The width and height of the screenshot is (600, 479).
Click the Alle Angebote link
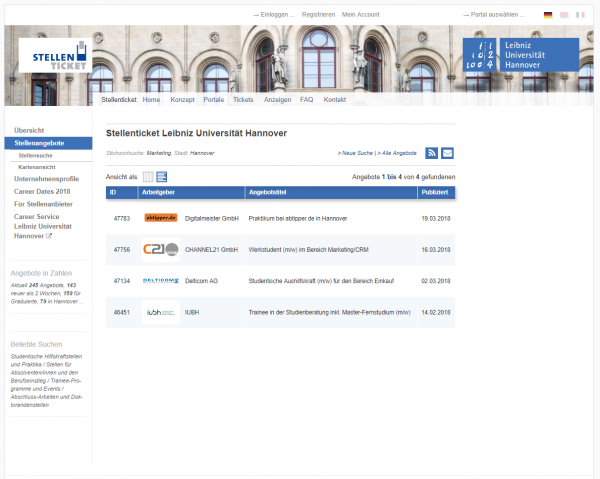[x=397, y=153]
